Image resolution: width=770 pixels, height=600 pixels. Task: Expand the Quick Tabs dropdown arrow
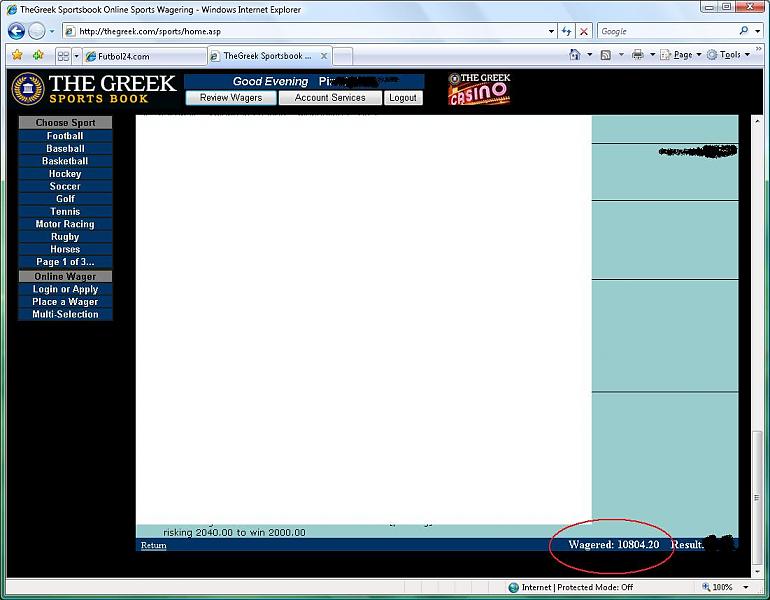(x=76, y=56)
